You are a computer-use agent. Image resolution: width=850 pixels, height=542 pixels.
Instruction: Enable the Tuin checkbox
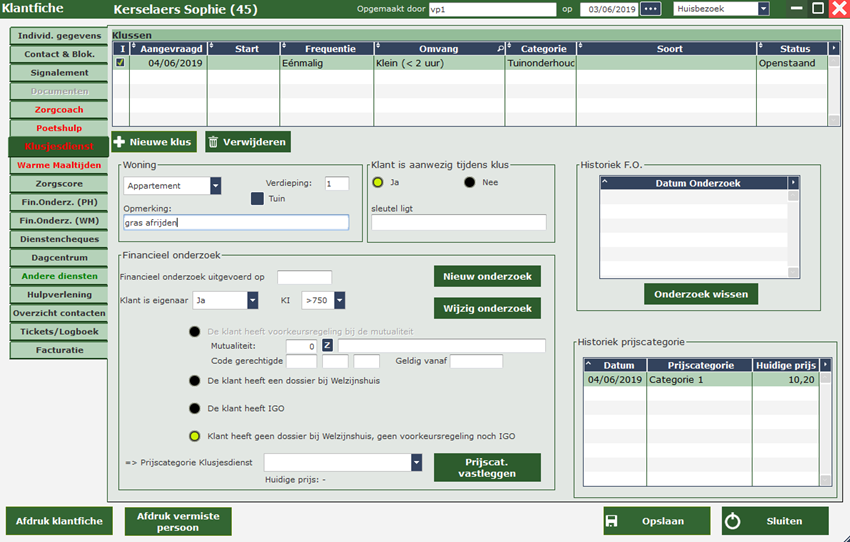pos(257,199)
